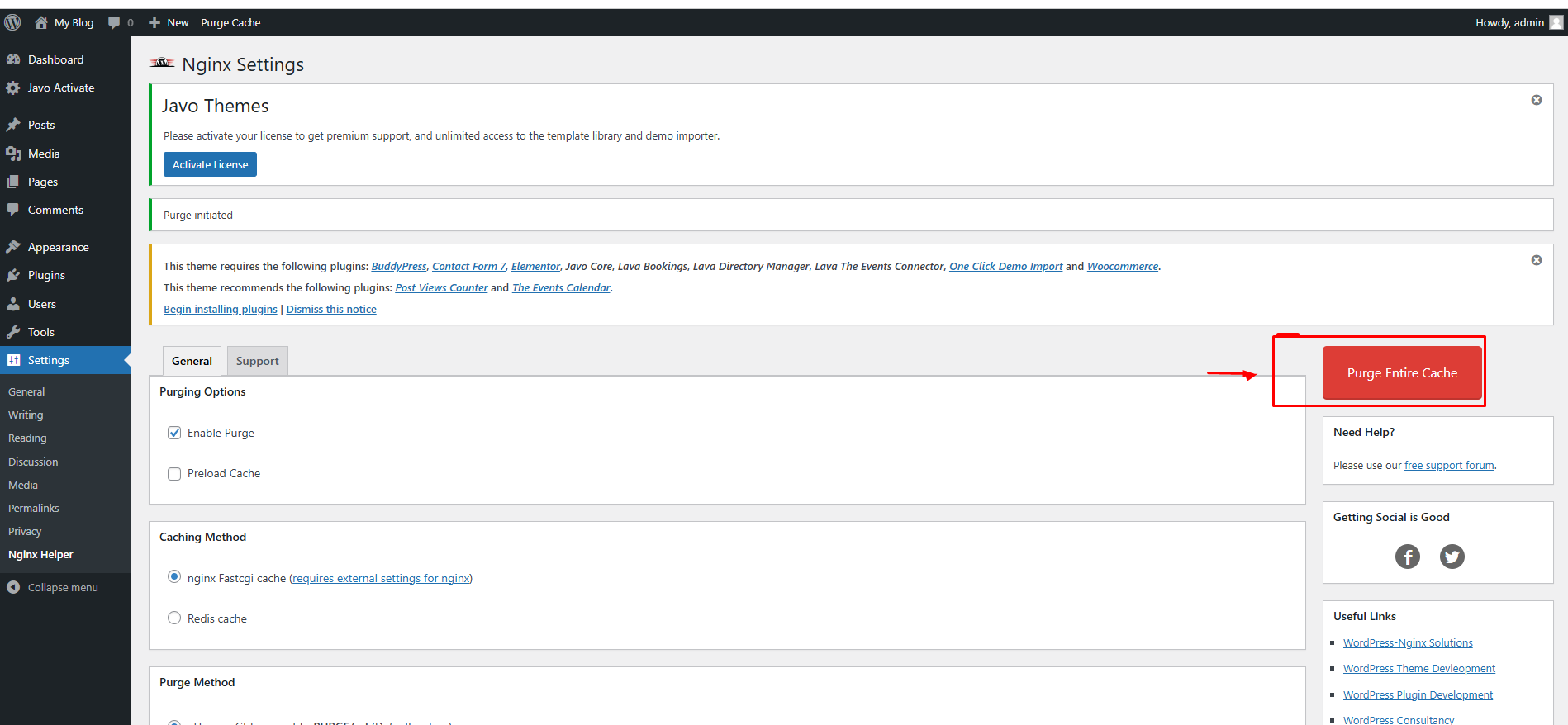
Task: Click the Purge initiated notice text
Action: 198,215
